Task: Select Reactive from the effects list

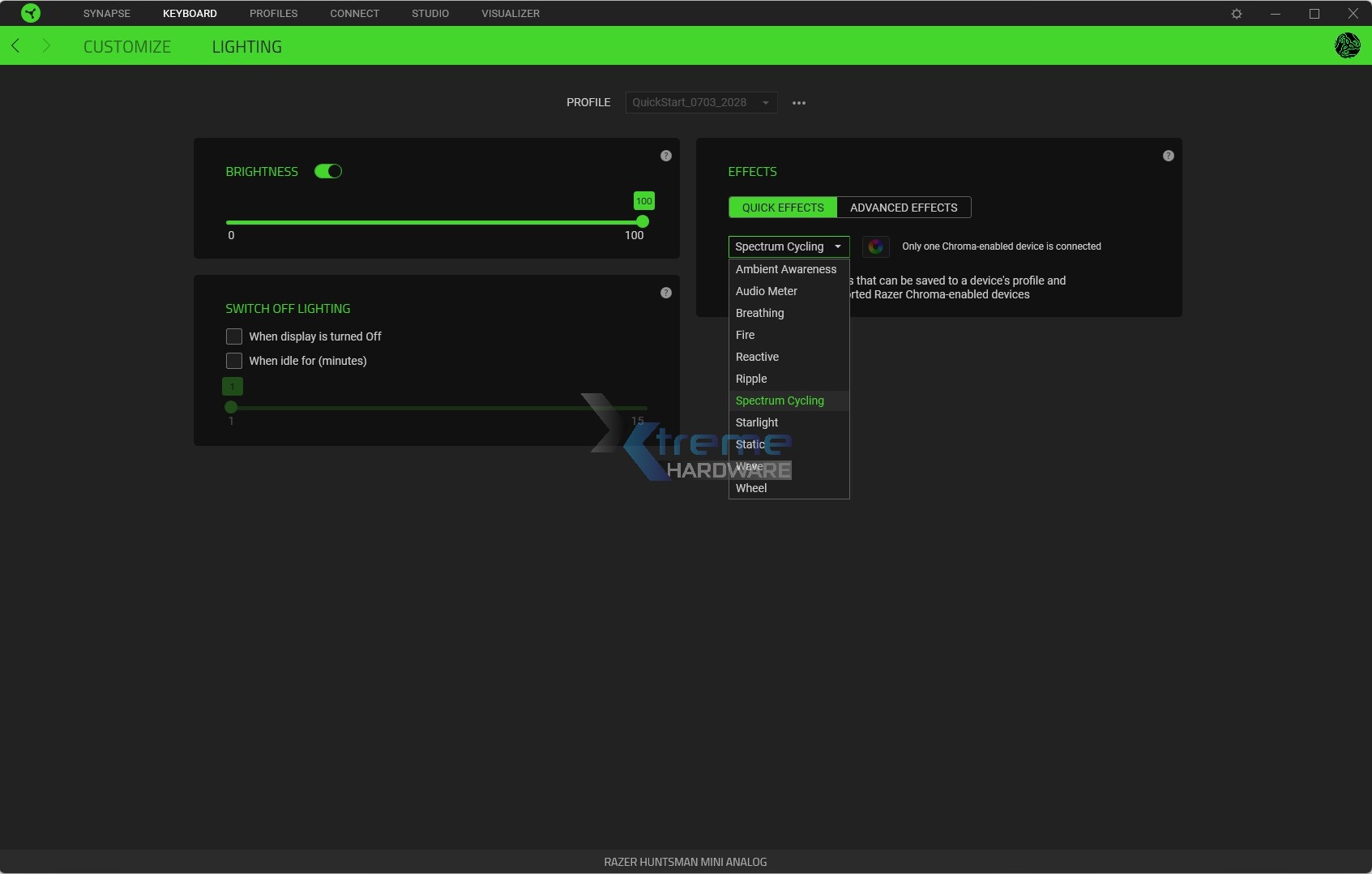Action: click(758, 357)
